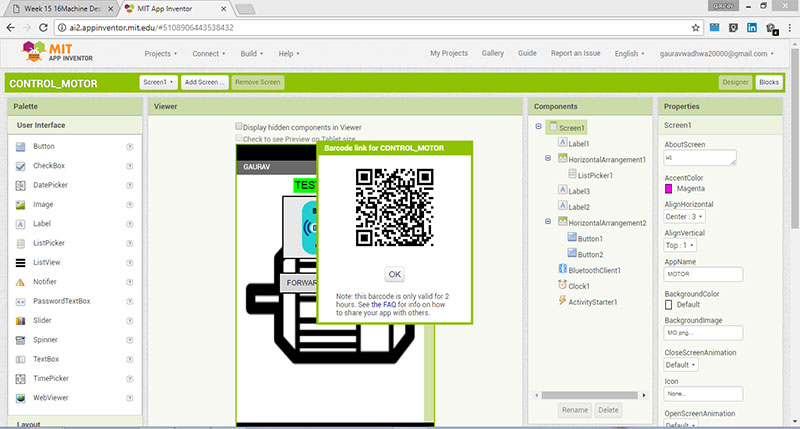Viewport: 800px width, 429px height.
Task: Click the Designer button
Action: (x=735, y=82)
